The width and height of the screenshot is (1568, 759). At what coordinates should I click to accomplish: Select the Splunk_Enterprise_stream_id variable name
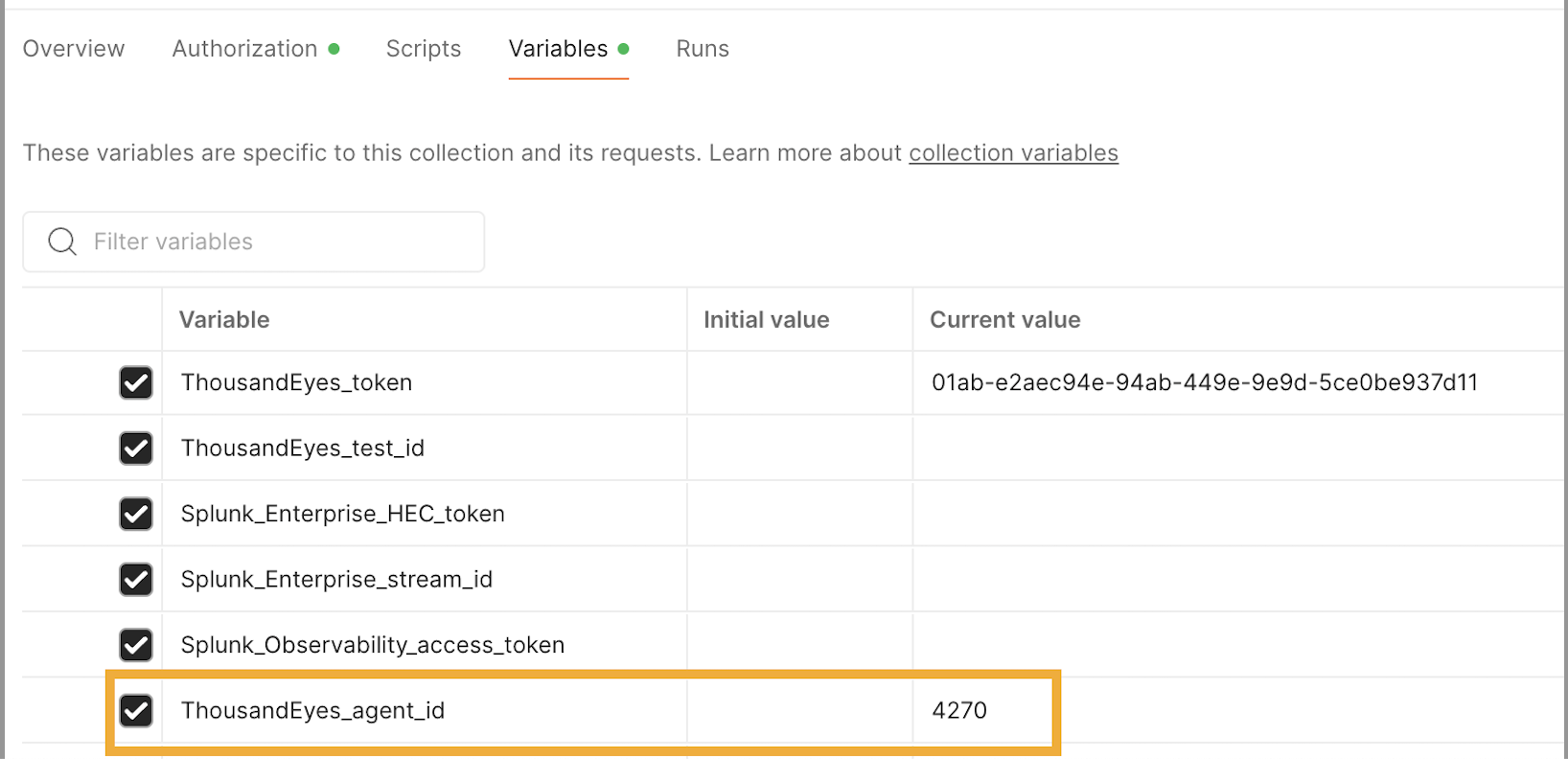(x=336, y=579)
